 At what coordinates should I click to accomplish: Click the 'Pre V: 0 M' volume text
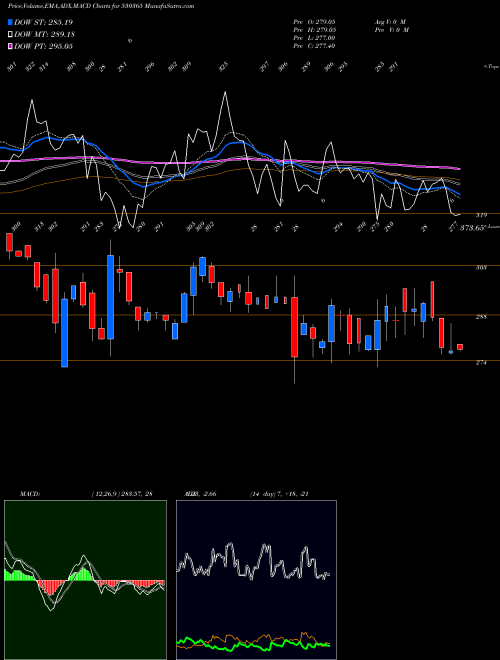[392, 30]
